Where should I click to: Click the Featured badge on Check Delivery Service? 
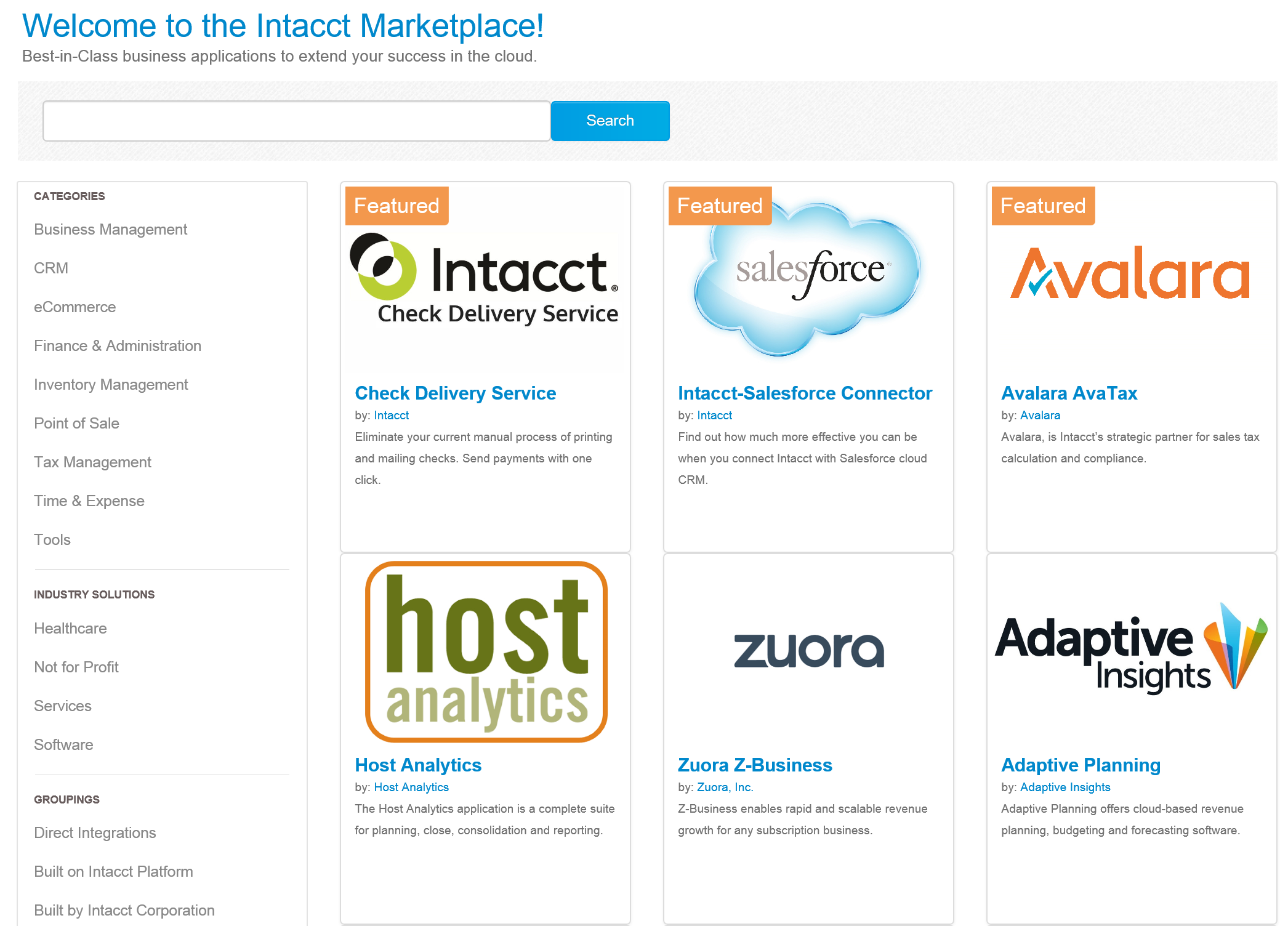396,206
